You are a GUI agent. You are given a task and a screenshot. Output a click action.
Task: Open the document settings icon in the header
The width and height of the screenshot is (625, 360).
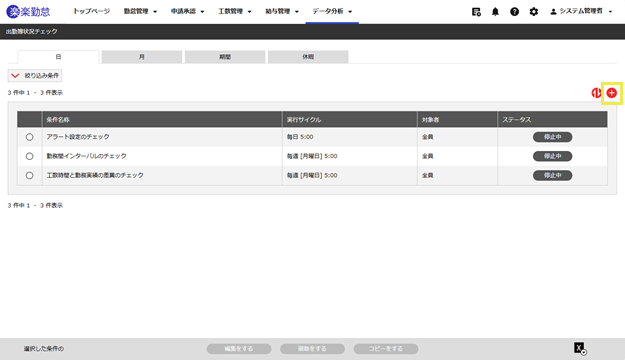point(476,12)
